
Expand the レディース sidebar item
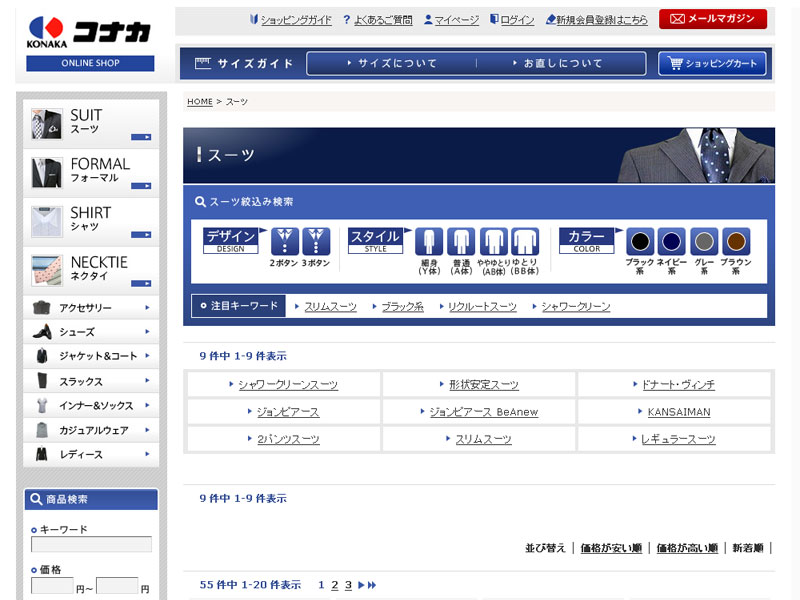[x=91, y=455]
